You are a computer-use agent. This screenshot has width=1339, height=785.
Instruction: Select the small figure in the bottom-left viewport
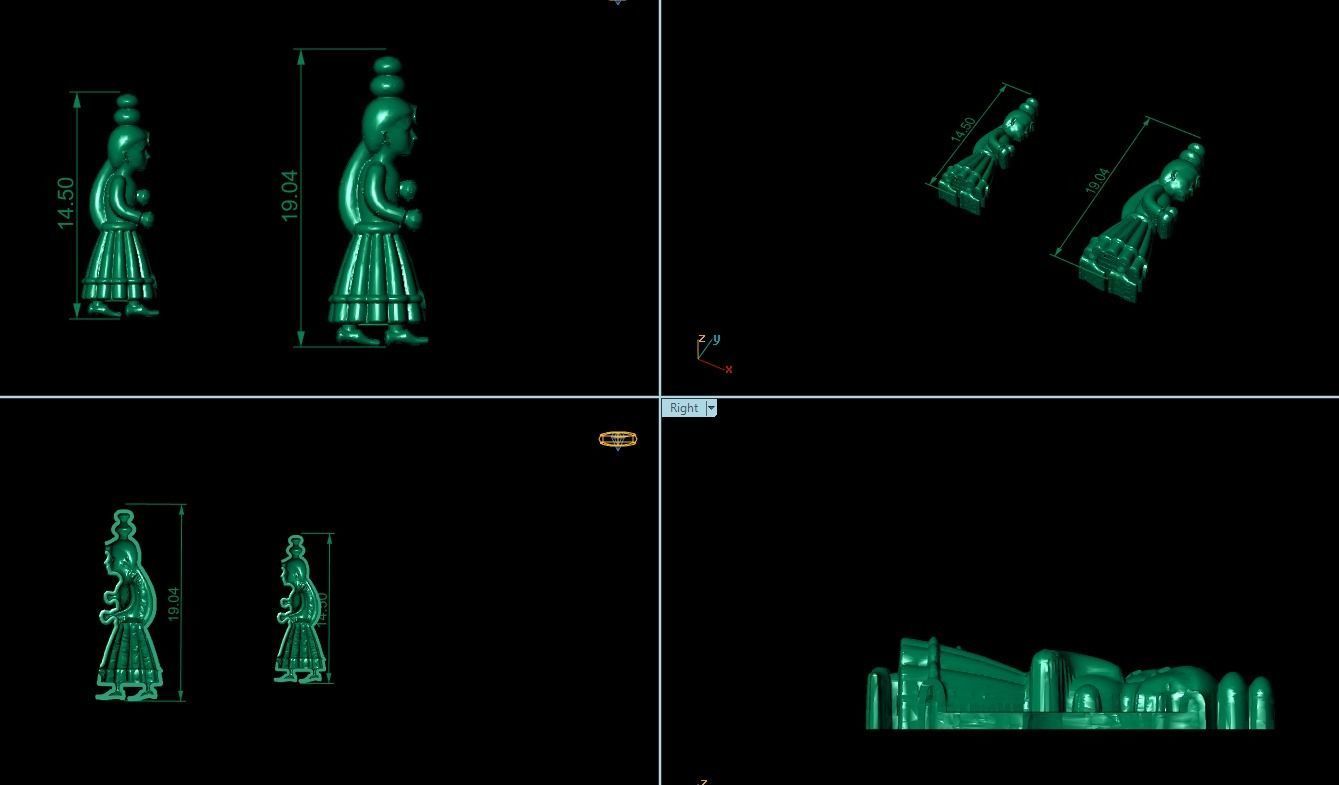click(299, 610)
